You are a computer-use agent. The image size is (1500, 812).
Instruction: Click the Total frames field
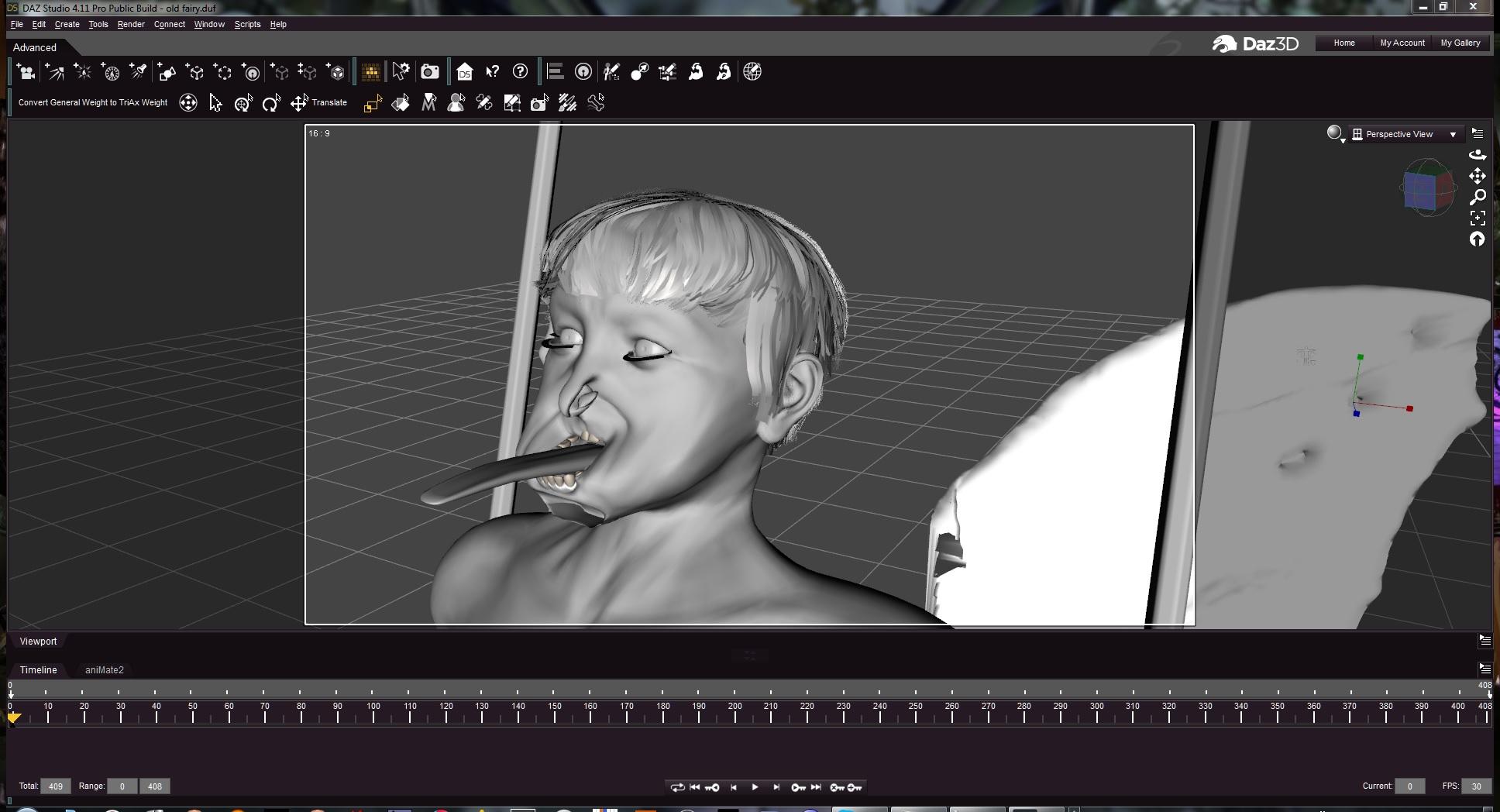[56, 786]
